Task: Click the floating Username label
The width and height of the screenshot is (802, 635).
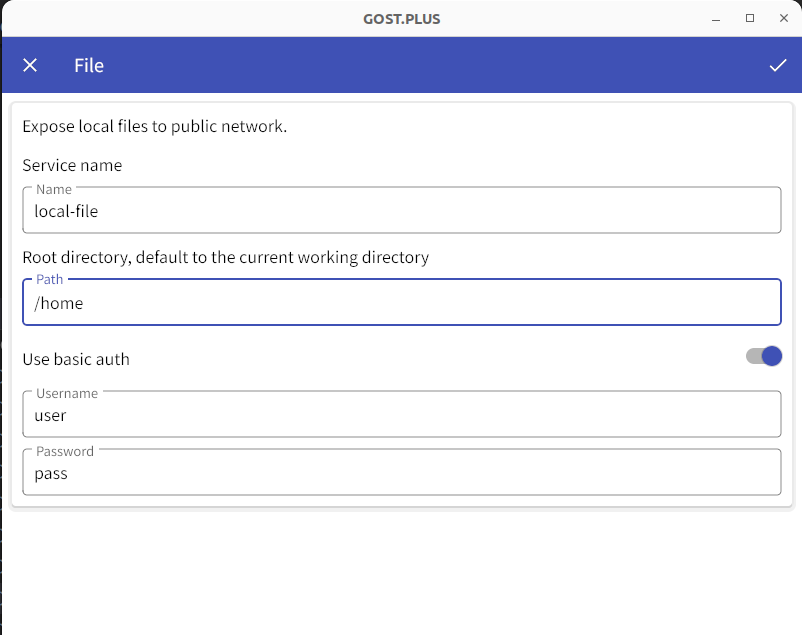Action: 67,393
